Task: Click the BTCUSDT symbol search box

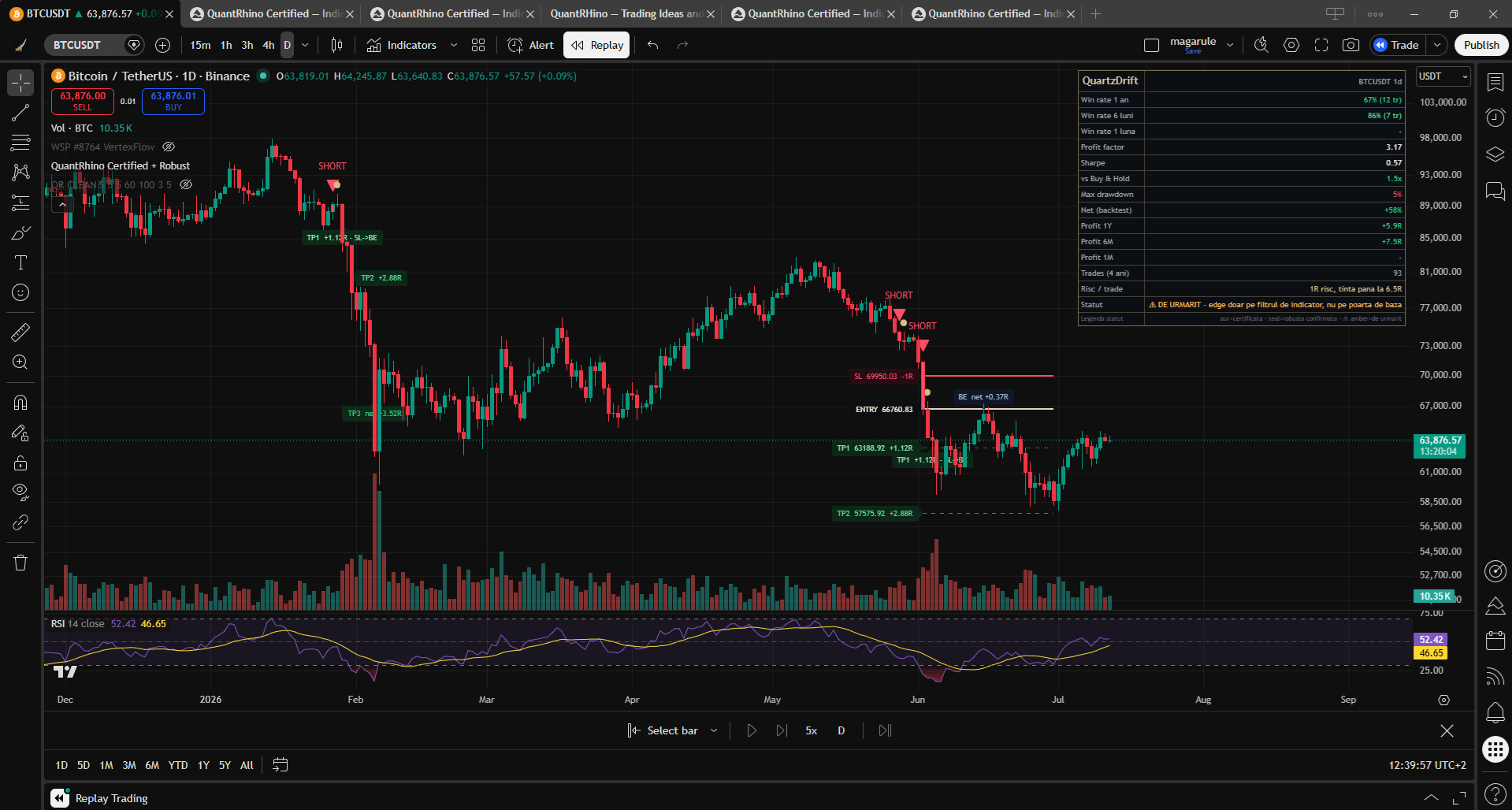Action: (87, 45)
